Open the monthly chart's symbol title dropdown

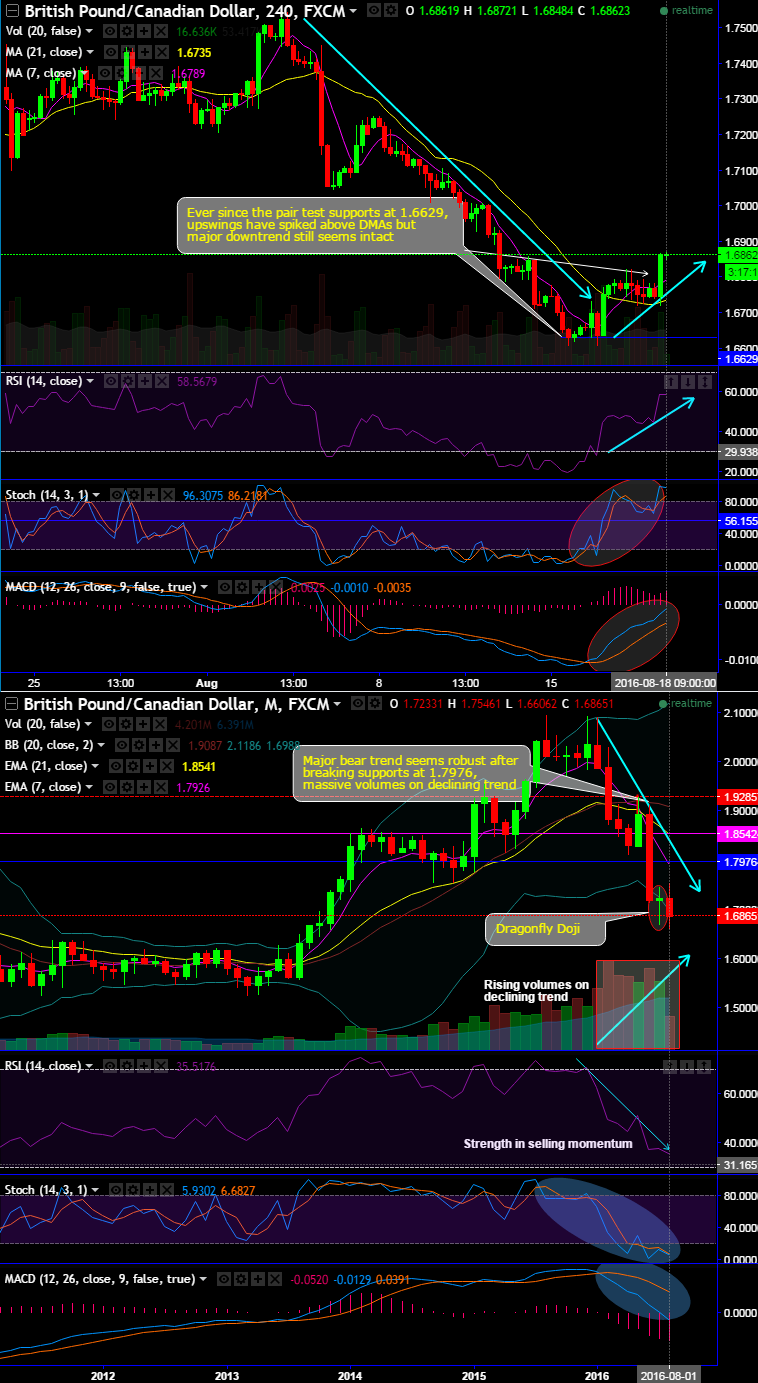coord(337,705)
